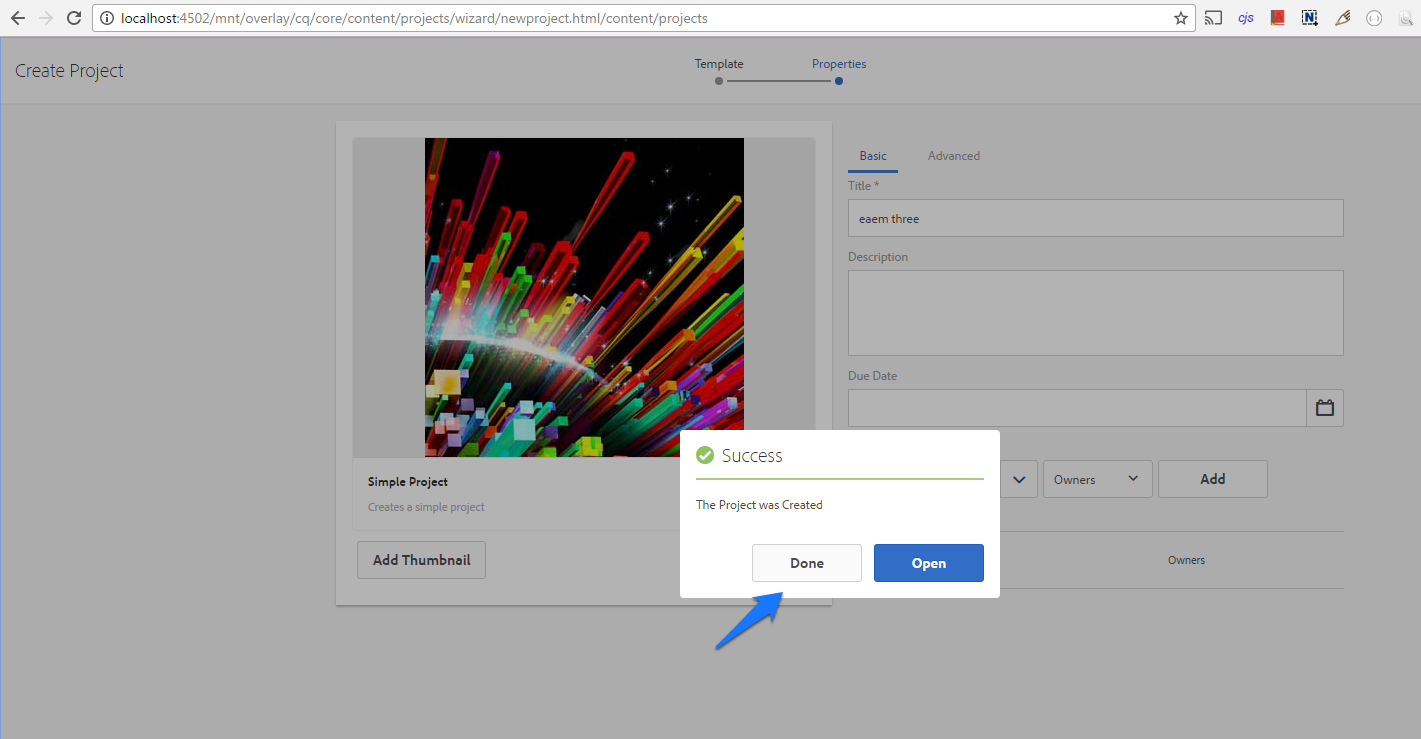Click 'The Project was Created' message
Image resolution: width=1421 pixels, height=739 pixels.
coord(759,505)
